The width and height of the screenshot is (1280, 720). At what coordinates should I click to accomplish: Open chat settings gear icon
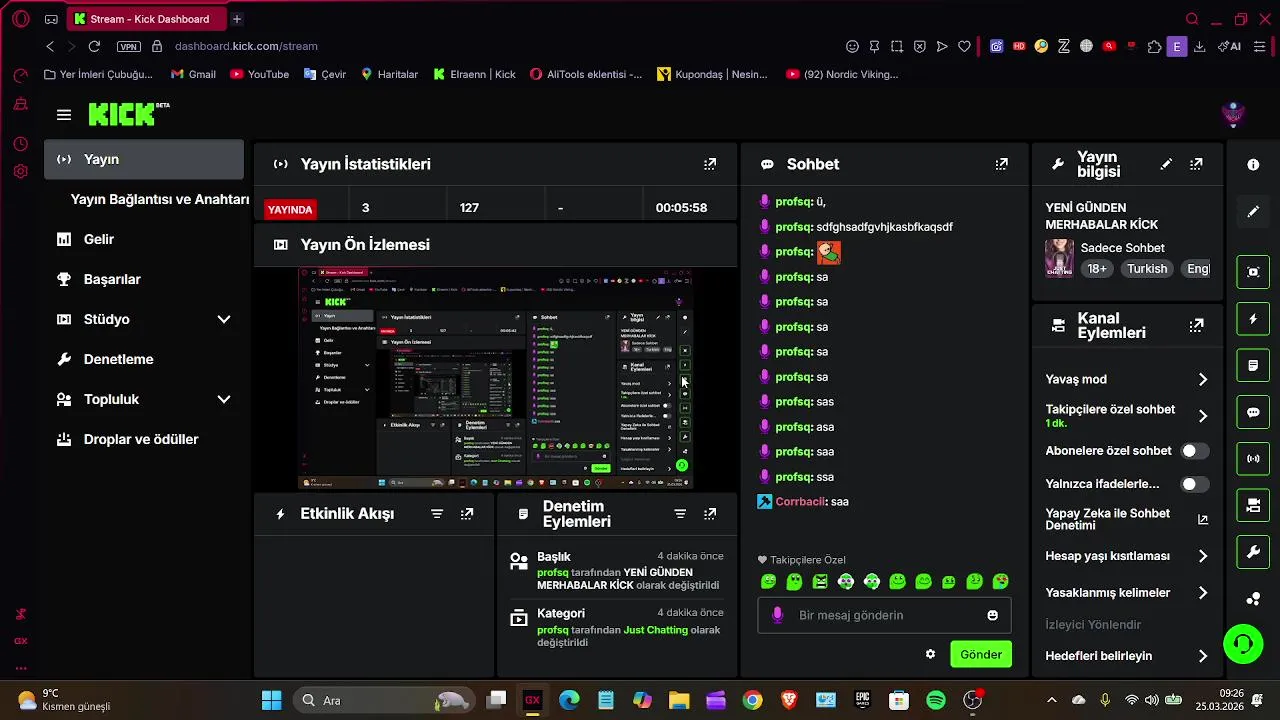pos(930,654)
